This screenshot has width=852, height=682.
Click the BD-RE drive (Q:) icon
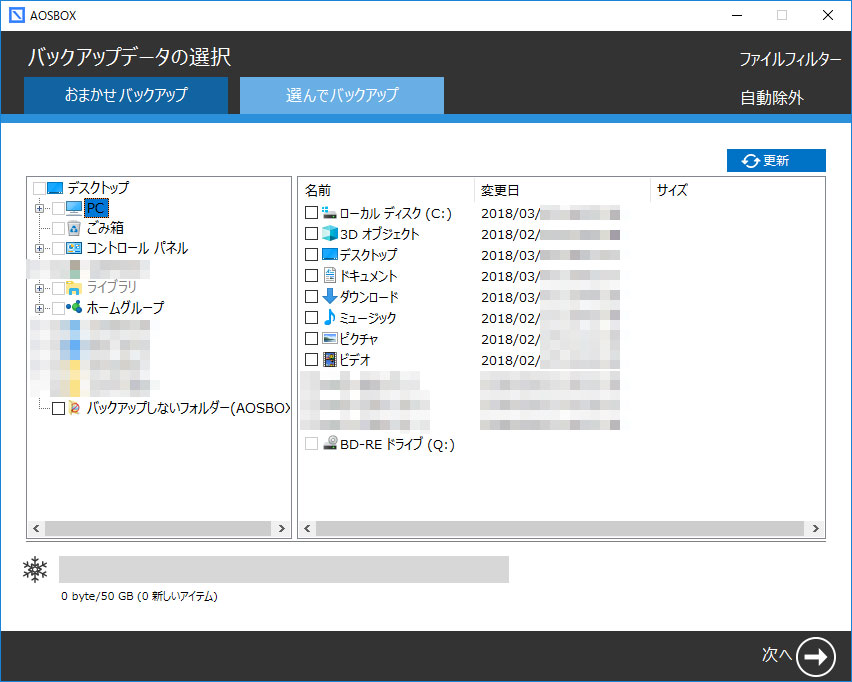[x=329, y=443]
